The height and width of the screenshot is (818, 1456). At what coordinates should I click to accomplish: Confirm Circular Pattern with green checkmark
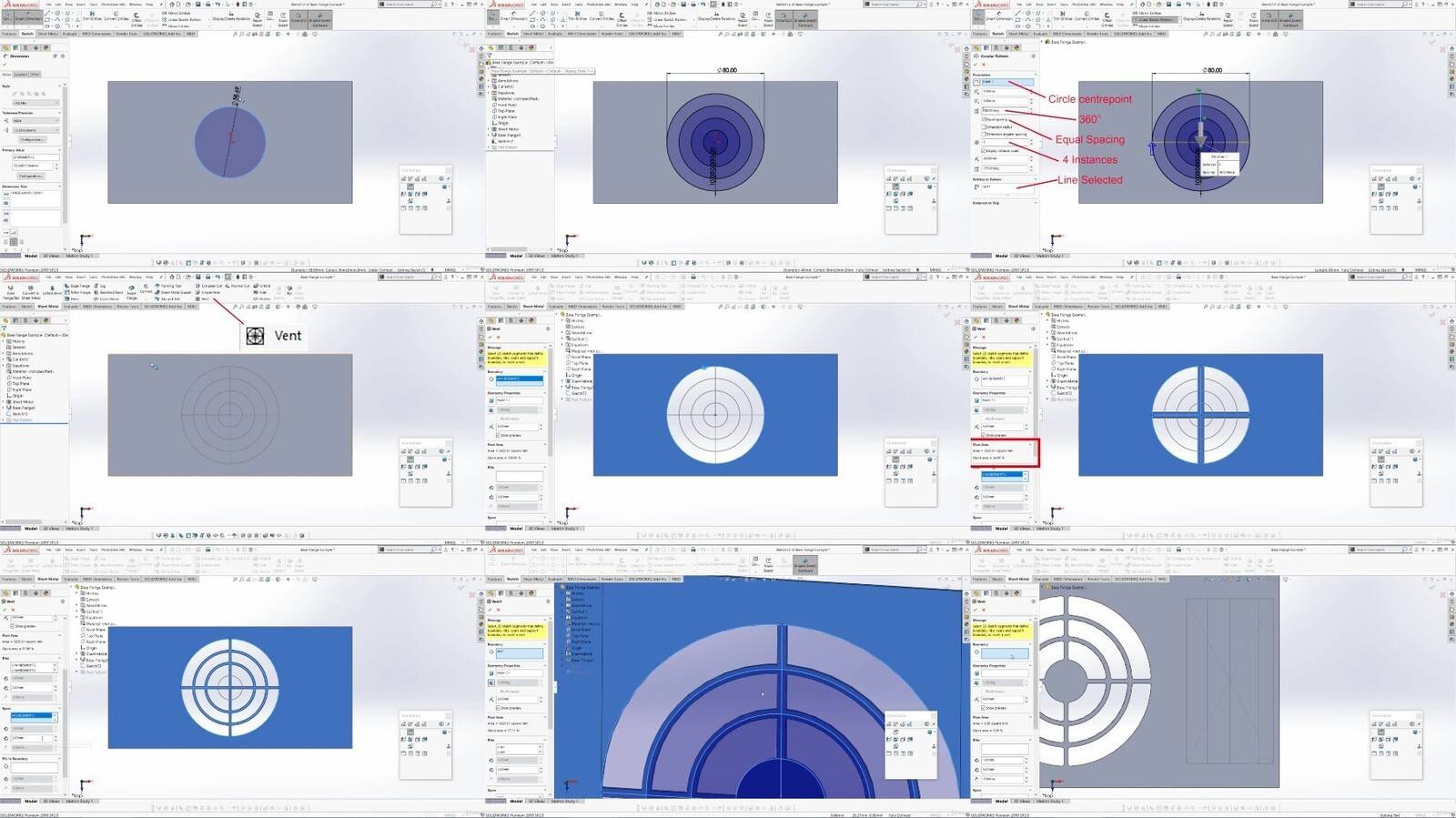(976, 65)
